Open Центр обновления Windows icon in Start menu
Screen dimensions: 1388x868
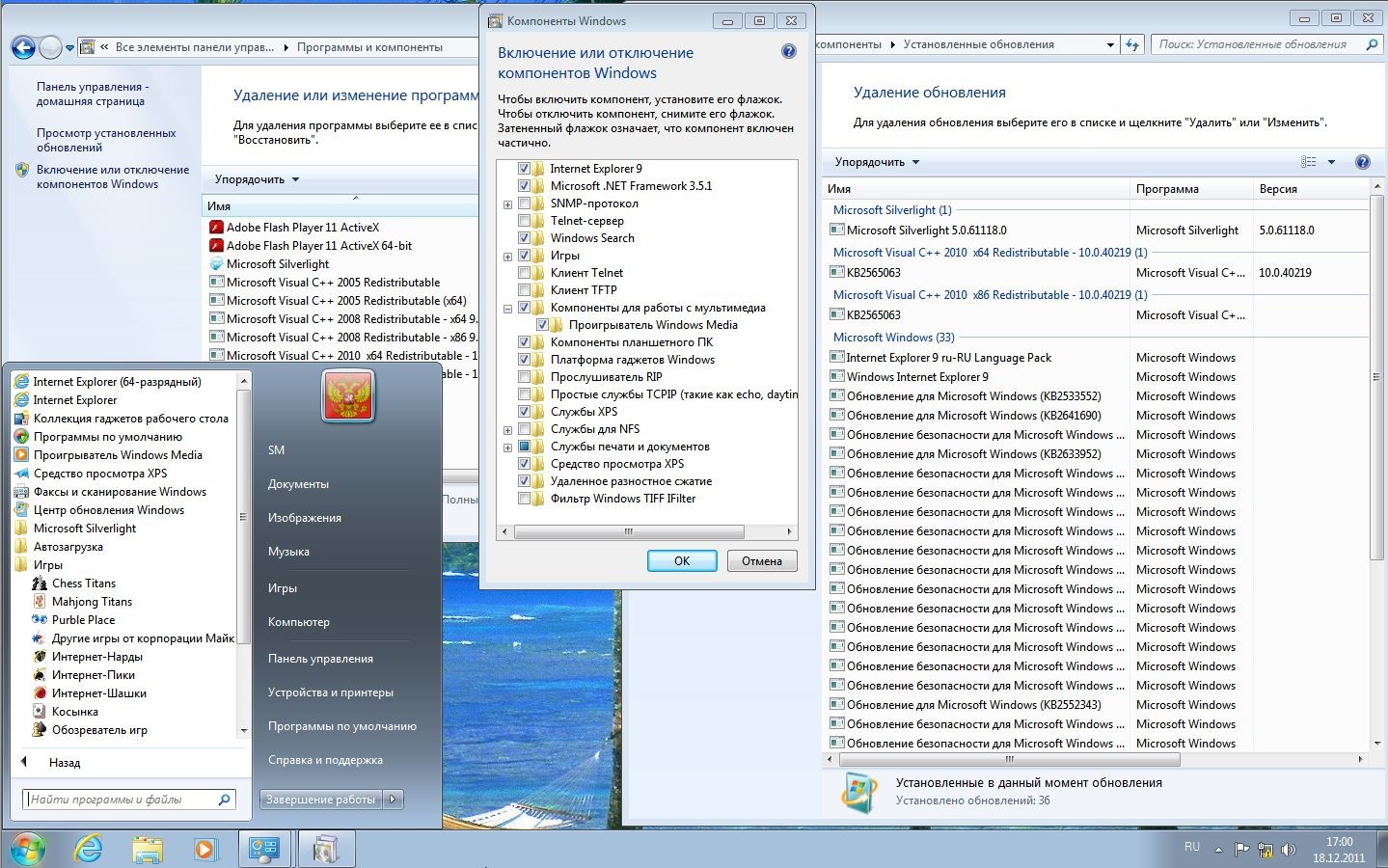21,510
